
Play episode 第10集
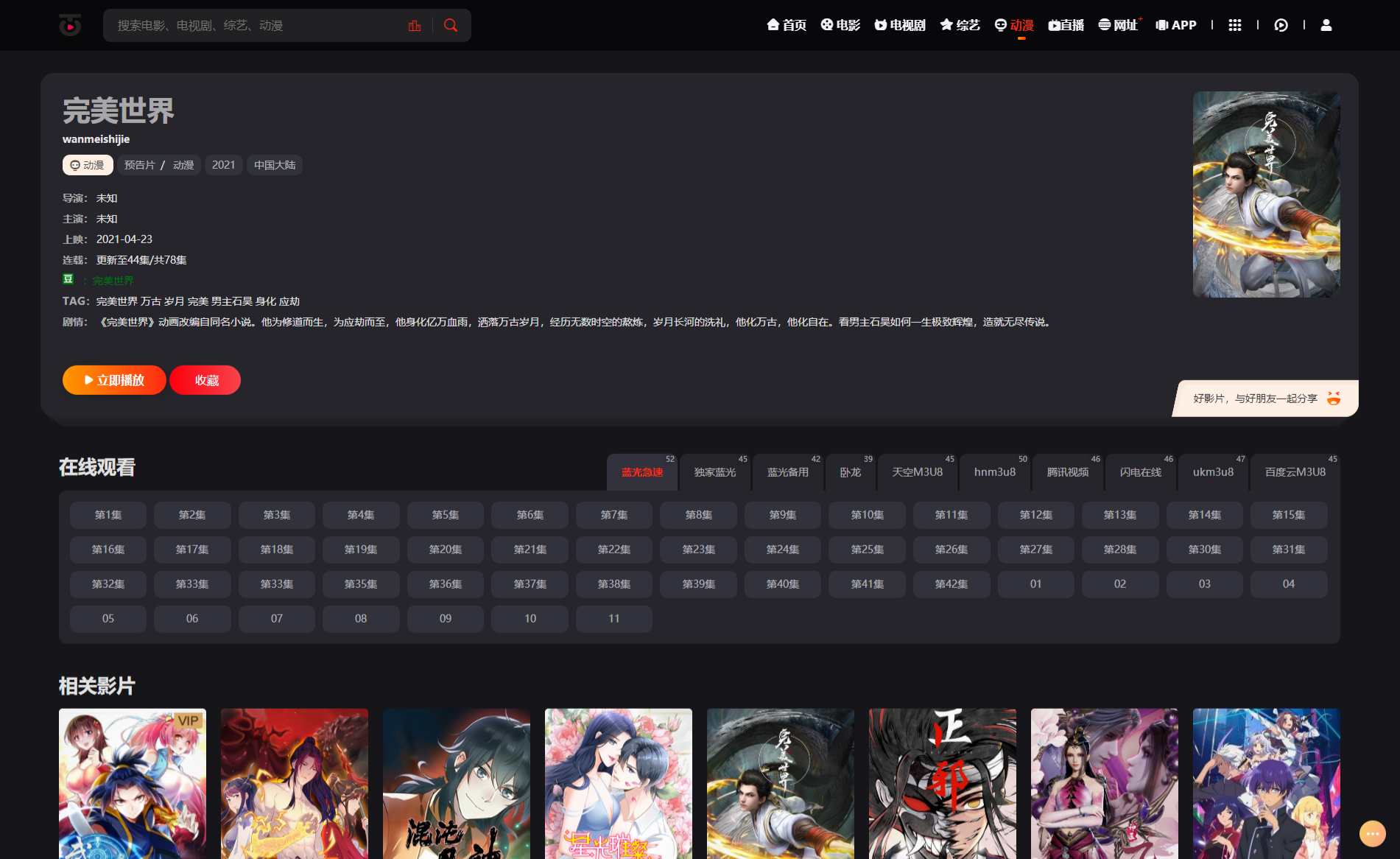click(867, 515)
